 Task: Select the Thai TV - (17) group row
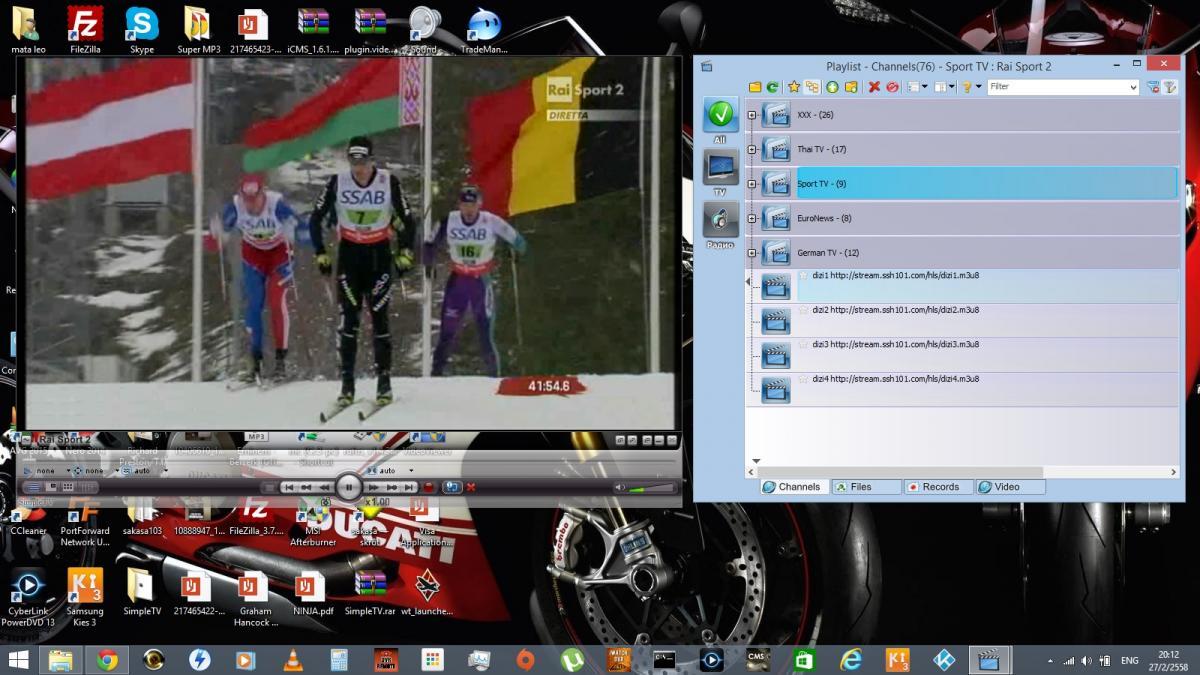click(x=962, y=150)
